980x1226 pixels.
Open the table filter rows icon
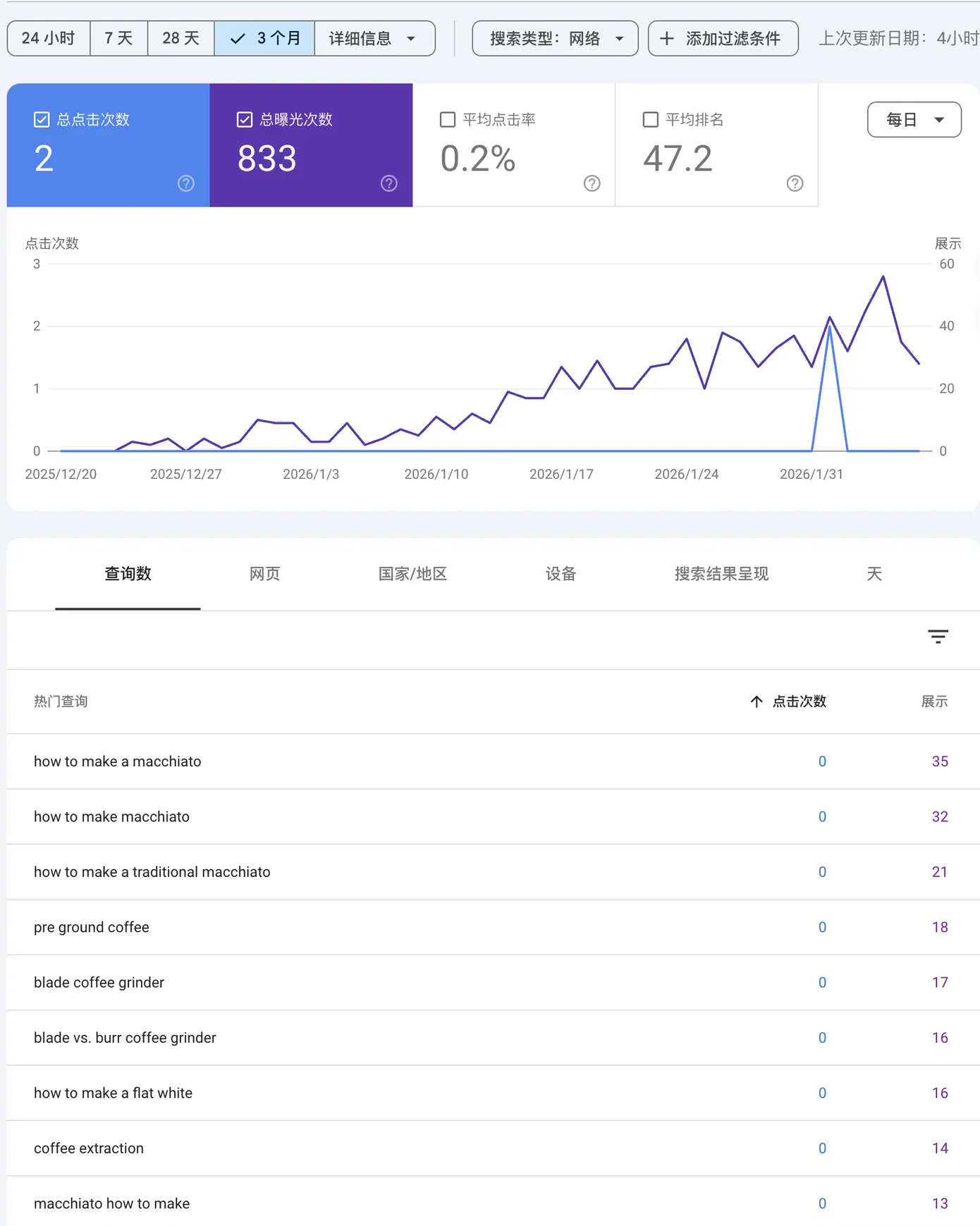tap(938, 637)
